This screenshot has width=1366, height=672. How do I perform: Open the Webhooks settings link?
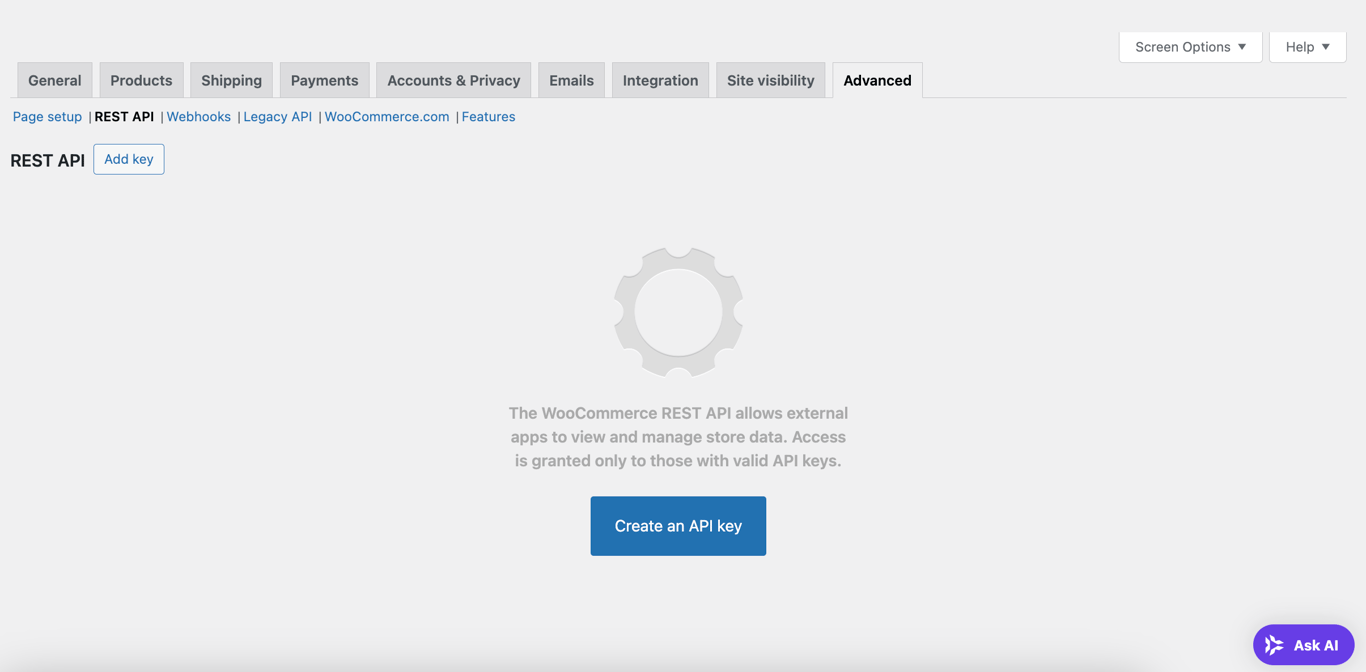(x=198, y=116)
